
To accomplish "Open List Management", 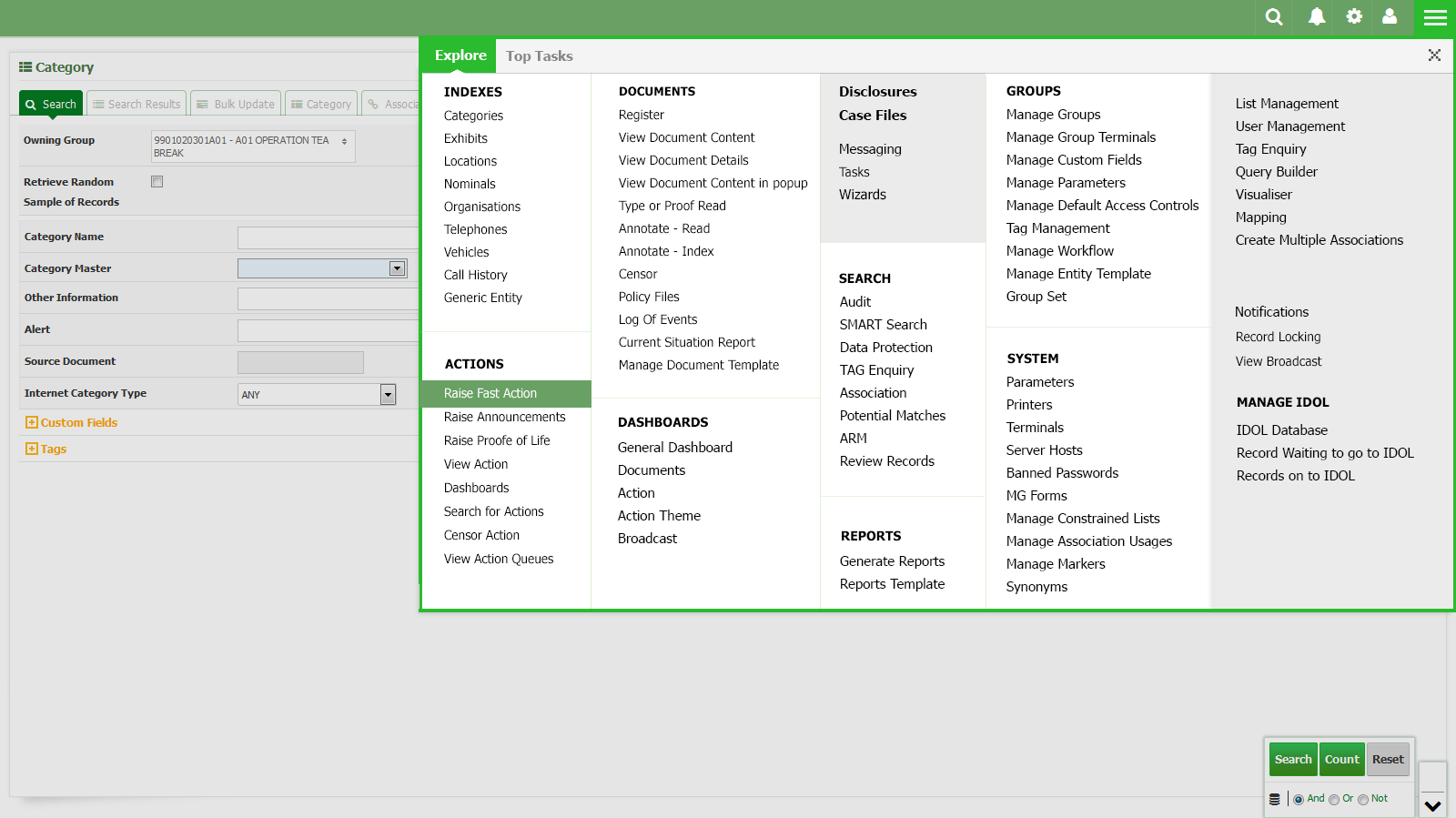I will (x=1287, y=104).
